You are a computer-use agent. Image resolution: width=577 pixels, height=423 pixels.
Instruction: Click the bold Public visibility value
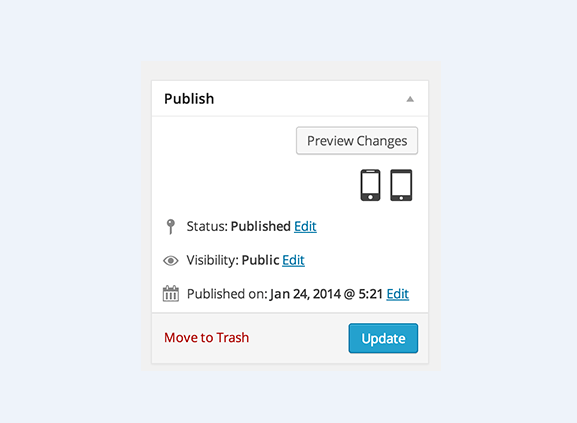pos(260,260)
